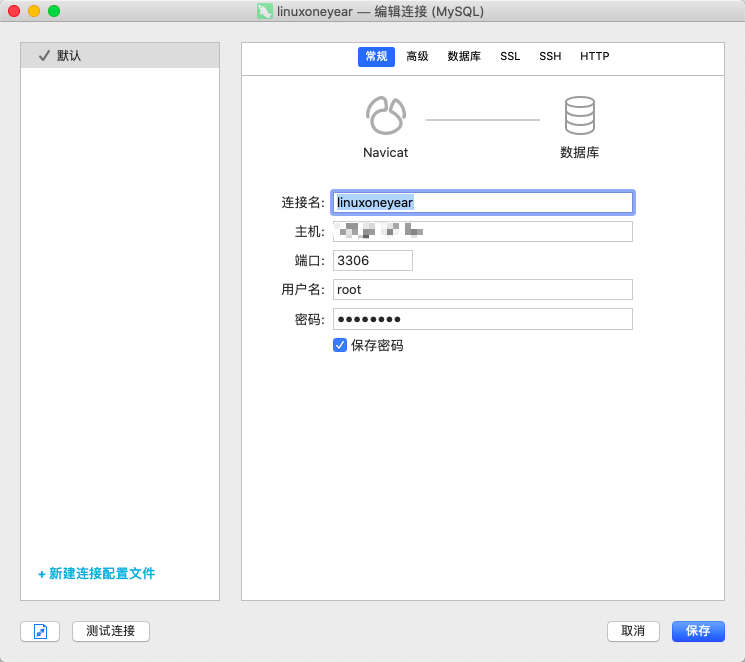Toggle the 保存密码 checkbox

pyautogui.click(x=340, y=345)
